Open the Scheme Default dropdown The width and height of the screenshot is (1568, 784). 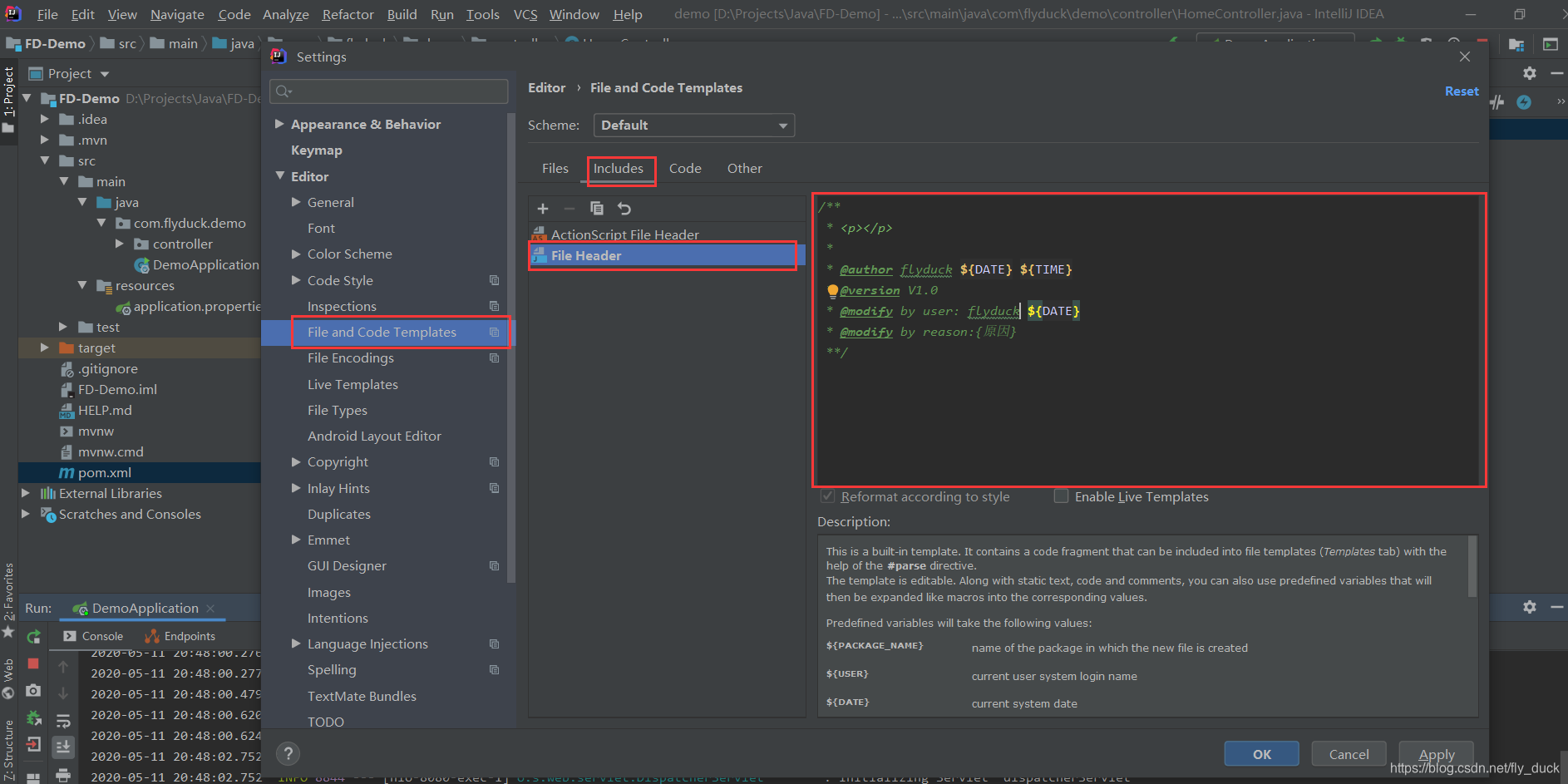tap(694, 126)
